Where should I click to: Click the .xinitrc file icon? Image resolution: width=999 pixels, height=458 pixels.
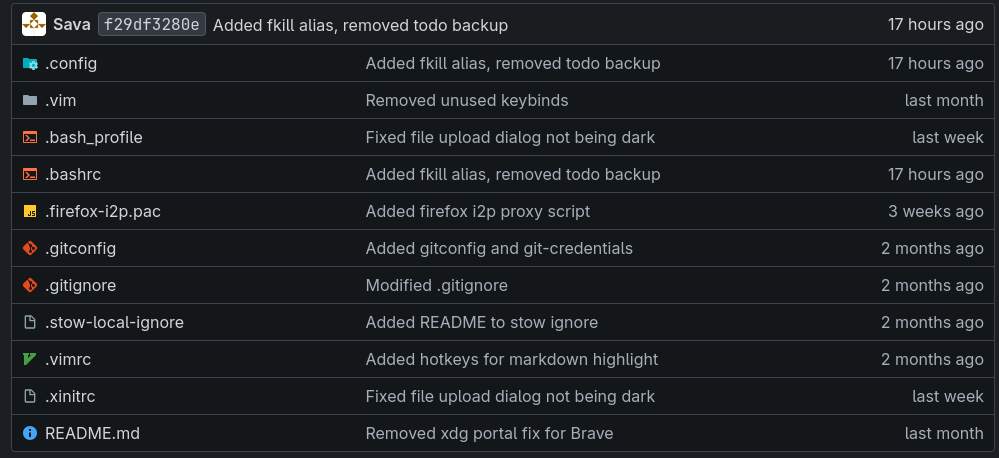coord(30,396)
